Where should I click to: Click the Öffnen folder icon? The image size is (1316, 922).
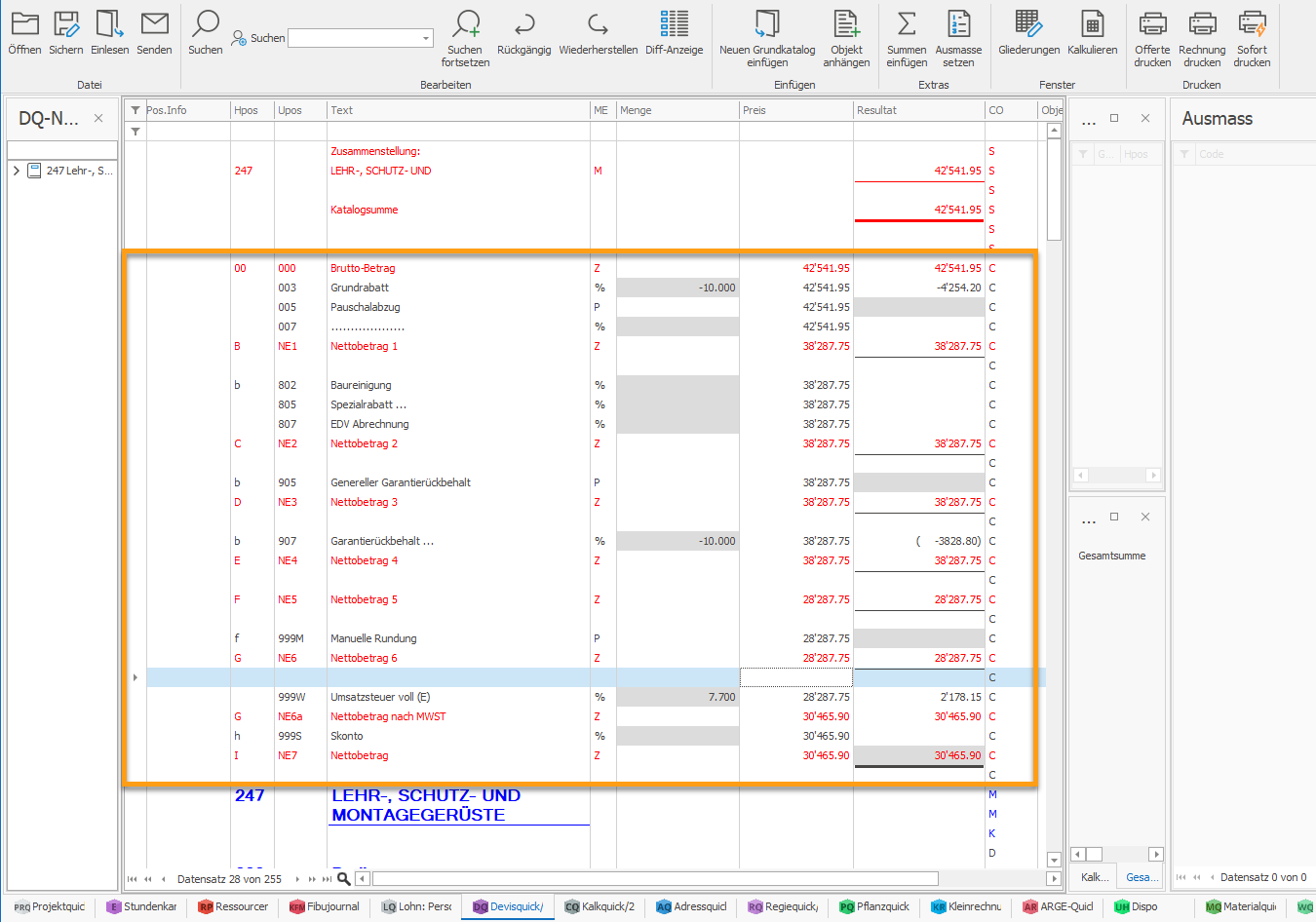pos(24,23)
